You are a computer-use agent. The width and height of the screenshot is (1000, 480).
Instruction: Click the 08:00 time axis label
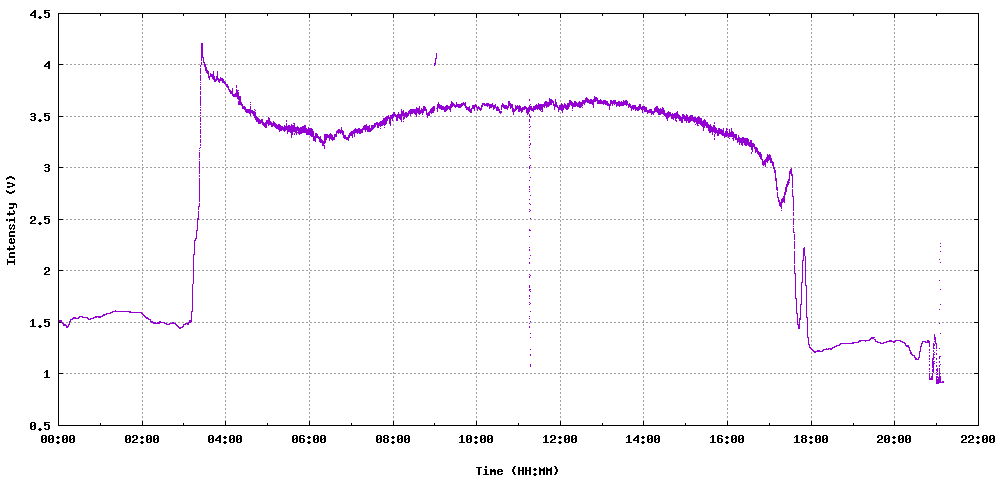pos(392,439)
